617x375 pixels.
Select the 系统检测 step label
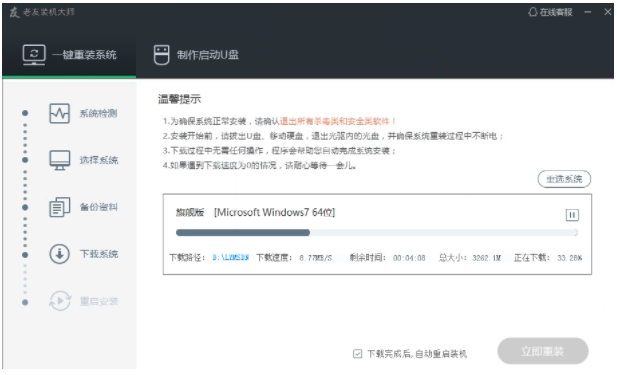[x=98, y=114]
